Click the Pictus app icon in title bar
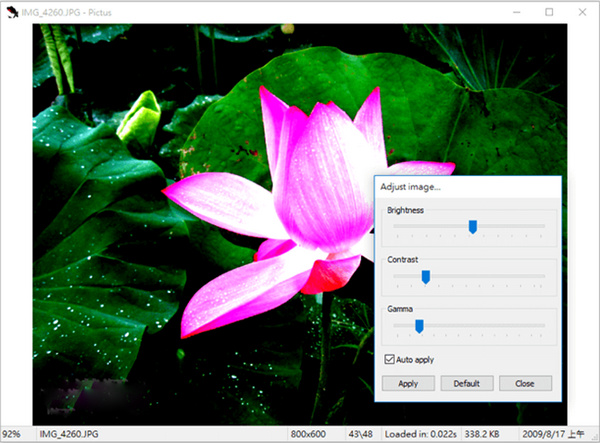 (10, 11)
